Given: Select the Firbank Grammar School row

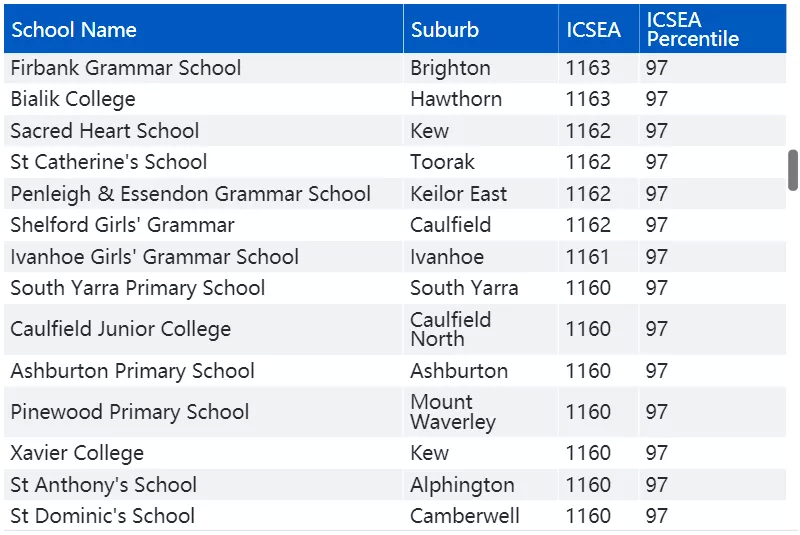Looking at the screenshot, I should 395,68.
